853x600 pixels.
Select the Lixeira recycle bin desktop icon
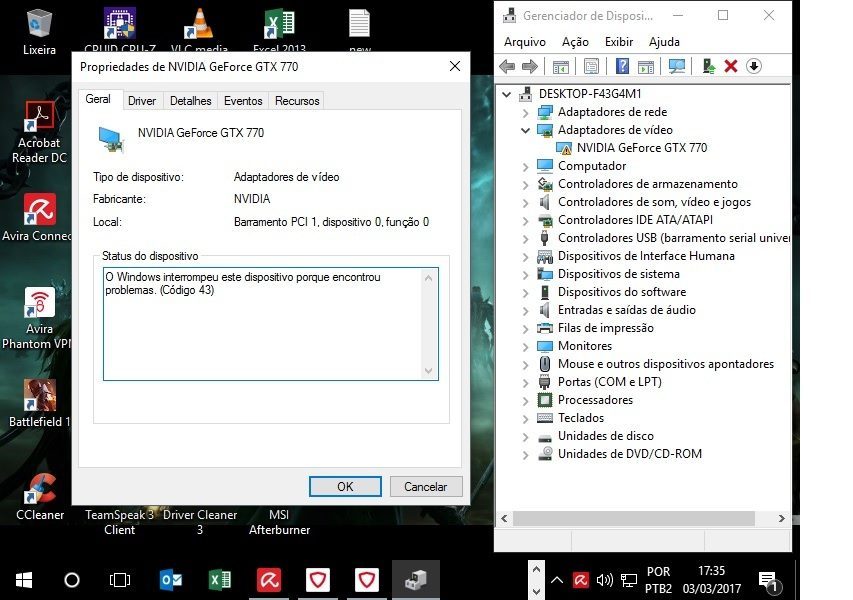39,32
